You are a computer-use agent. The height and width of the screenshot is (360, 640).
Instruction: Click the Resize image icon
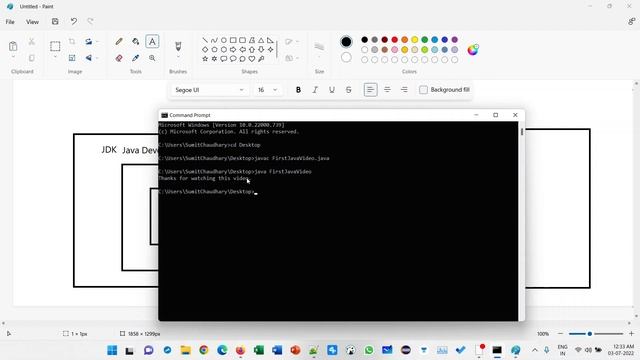tap(72, 58)
